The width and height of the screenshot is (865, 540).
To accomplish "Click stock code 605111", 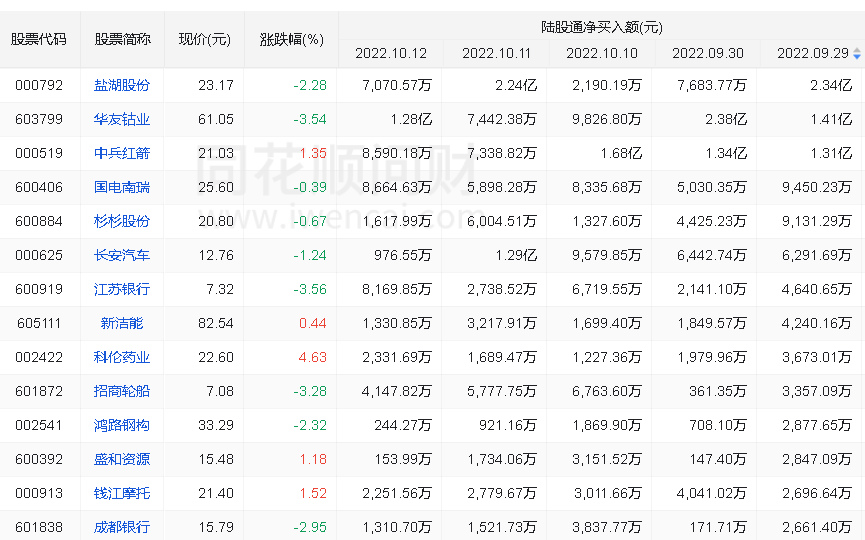I will (x=39, y=323).
